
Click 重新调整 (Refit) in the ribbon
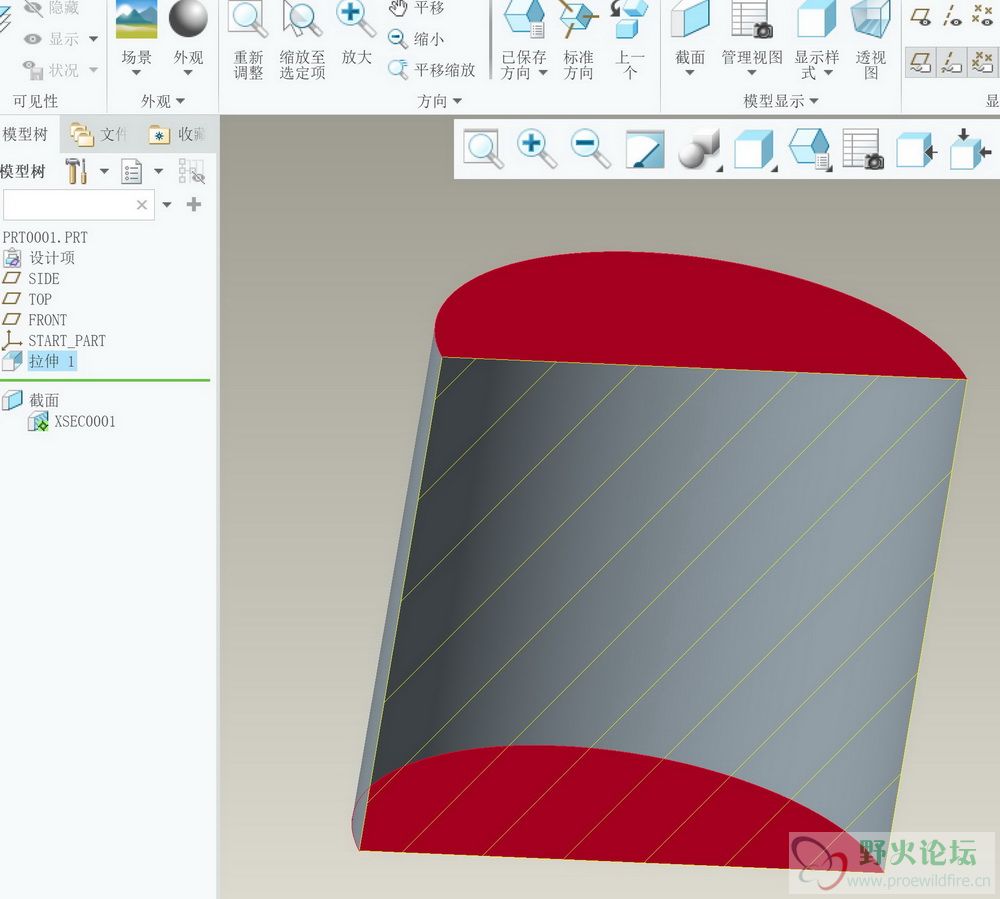248,41
